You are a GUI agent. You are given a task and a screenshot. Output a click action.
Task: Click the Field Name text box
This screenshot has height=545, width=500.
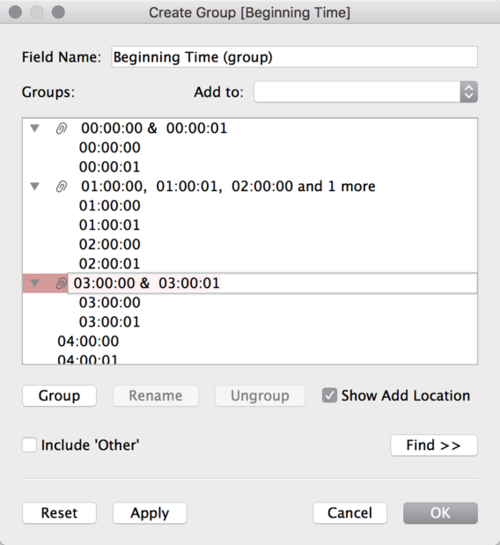point(294,57)
